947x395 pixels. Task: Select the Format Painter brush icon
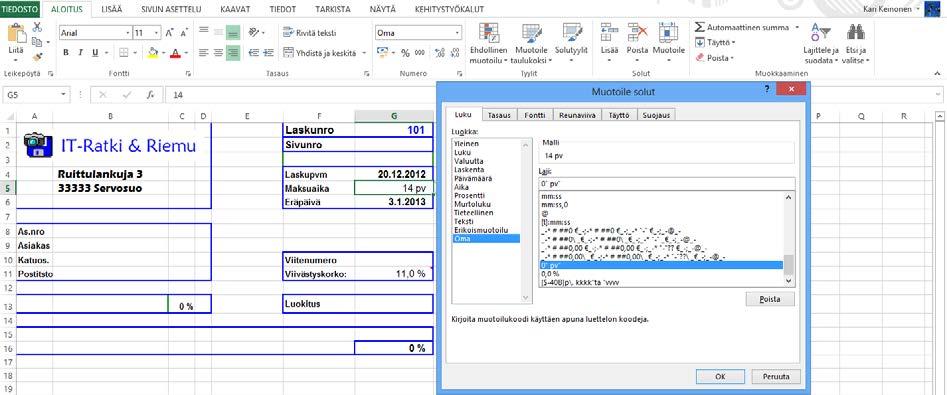coord(37,56)
